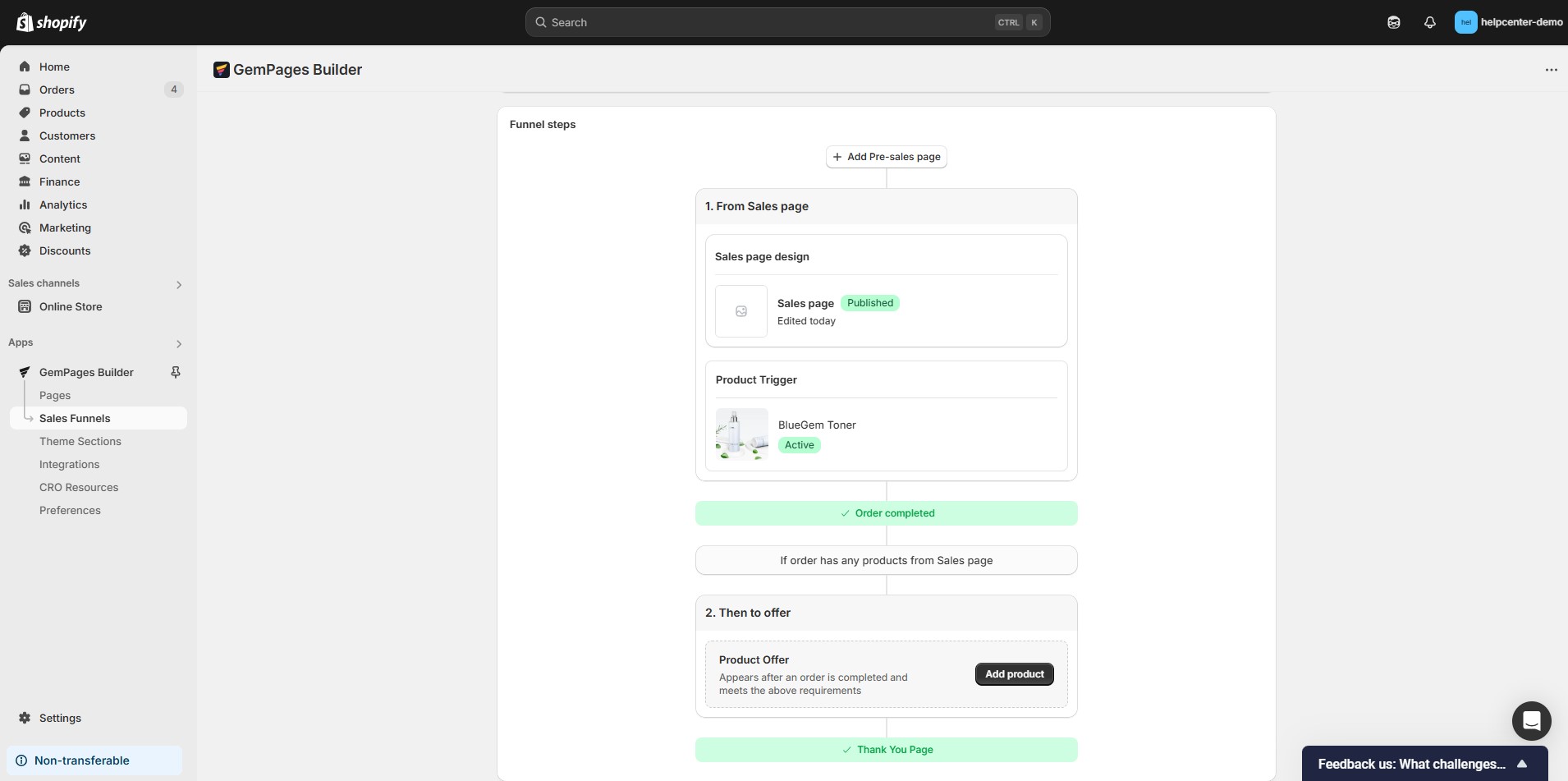This screenshot has width=1568, height=781.
Task: Open the Orders menu item
Action: pos(57,90)
